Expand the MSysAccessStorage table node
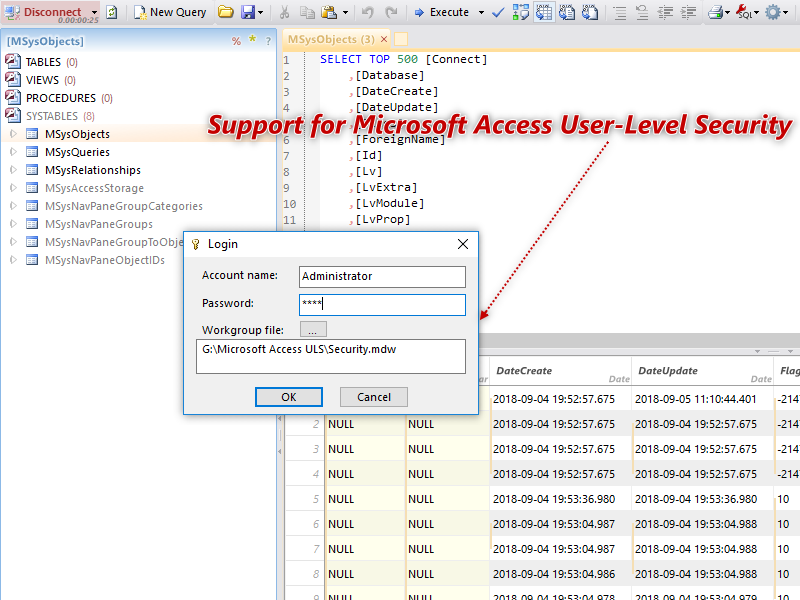The image size is (800, 600). tap(13, 188)
